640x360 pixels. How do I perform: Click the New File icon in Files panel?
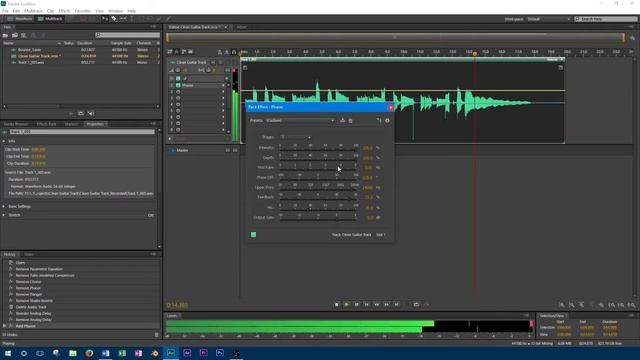coord(24,35)
